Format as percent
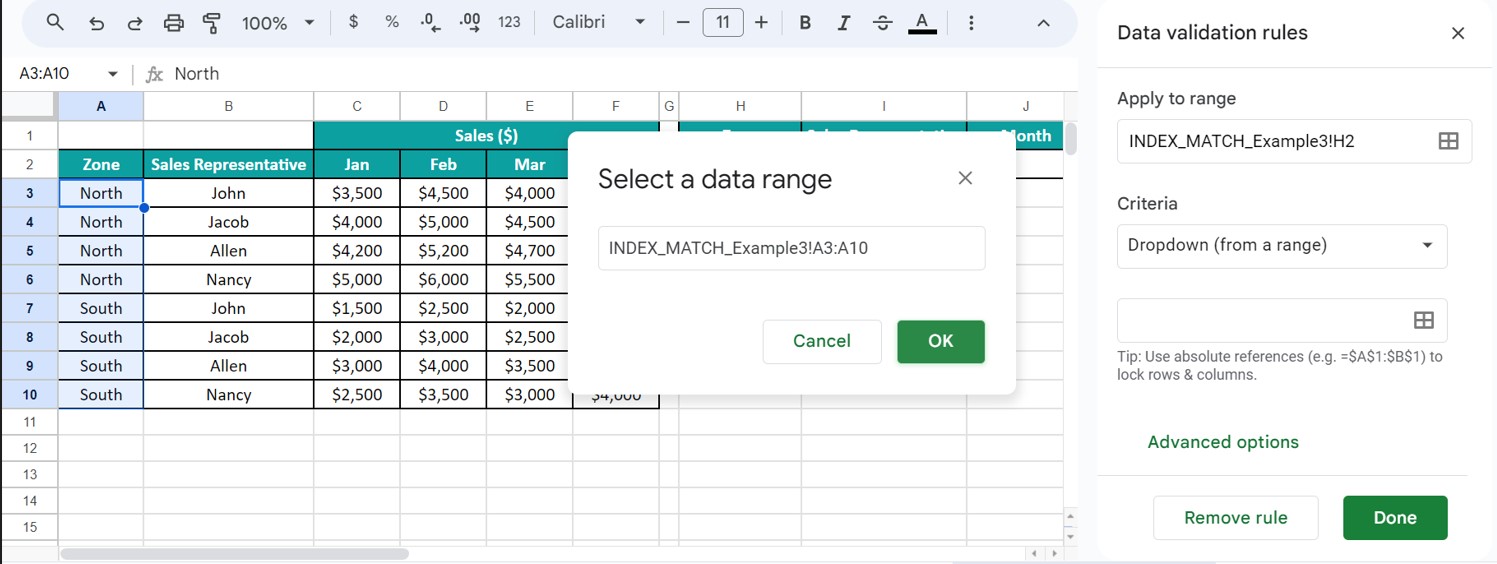This screenshot has width=1497, height=564. (x=392, y=22)
